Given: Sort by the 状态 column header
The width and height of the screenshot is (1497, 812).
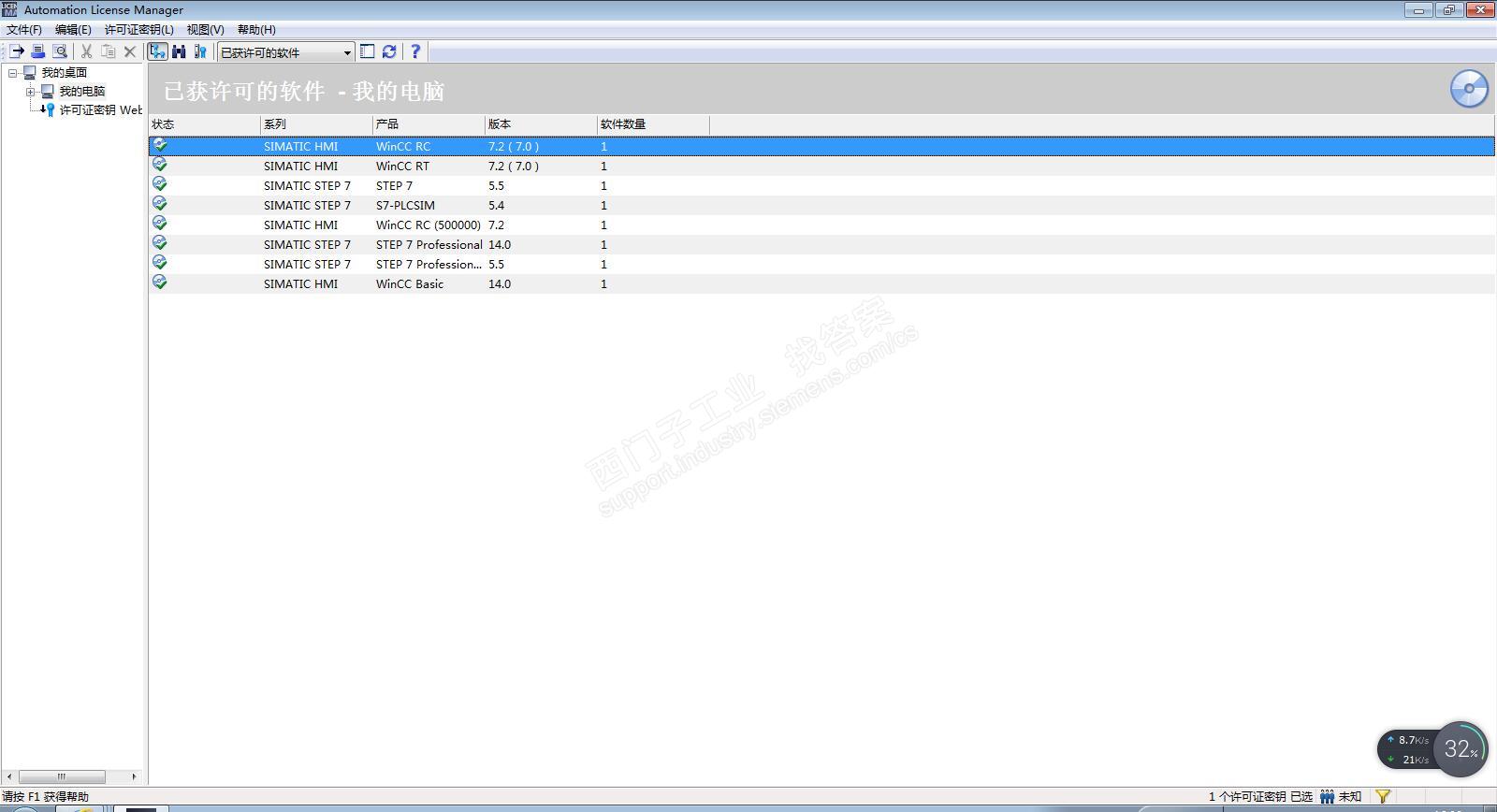Looking at the screenshot, I should [204, 123].
